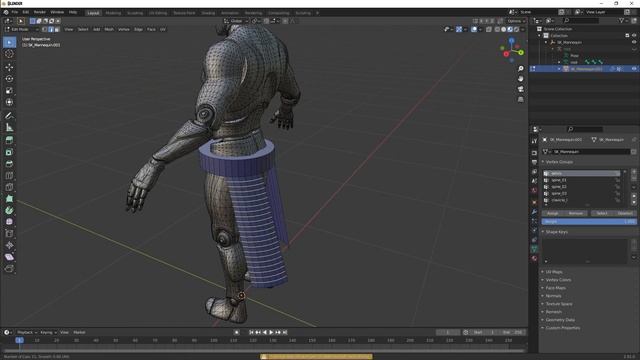640x360 pixels.
Task: Select the Annotate tool
Action: [x=9, y=116]
